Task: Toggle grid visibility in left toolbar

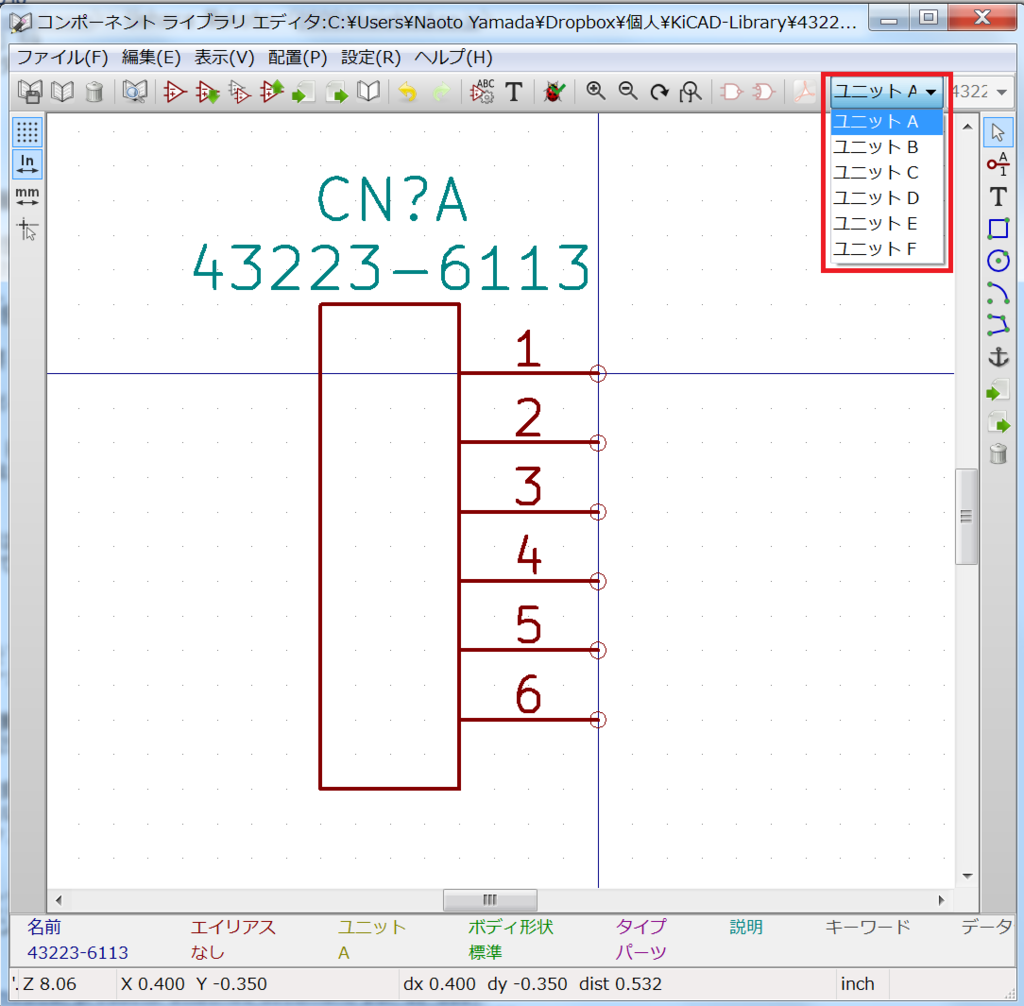Action: 27,132
